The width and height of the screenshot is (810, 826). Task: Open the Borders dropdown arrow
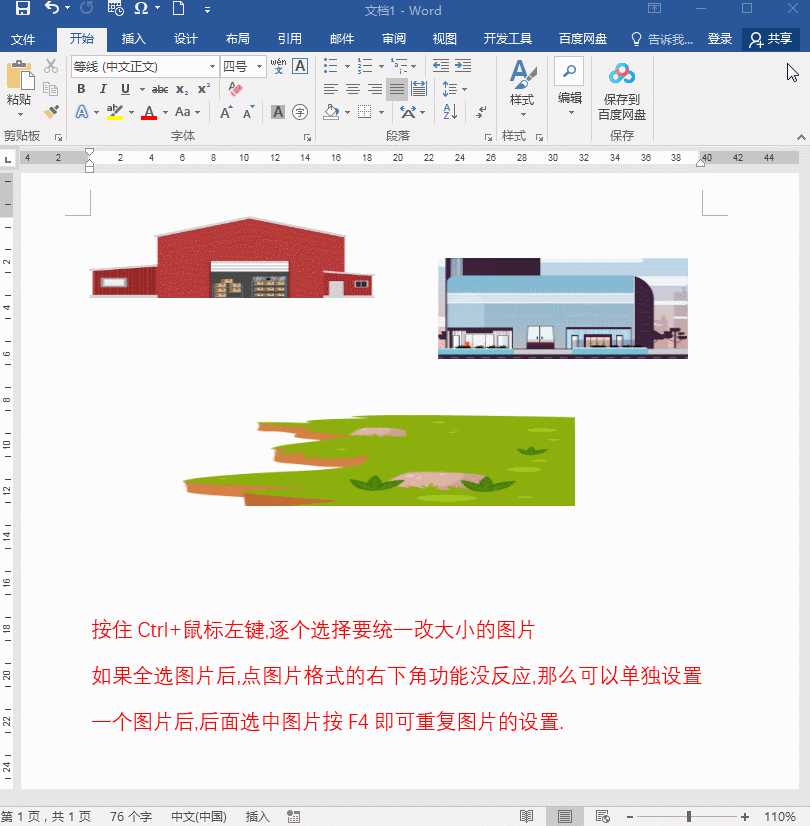click(x=381, y=112)
